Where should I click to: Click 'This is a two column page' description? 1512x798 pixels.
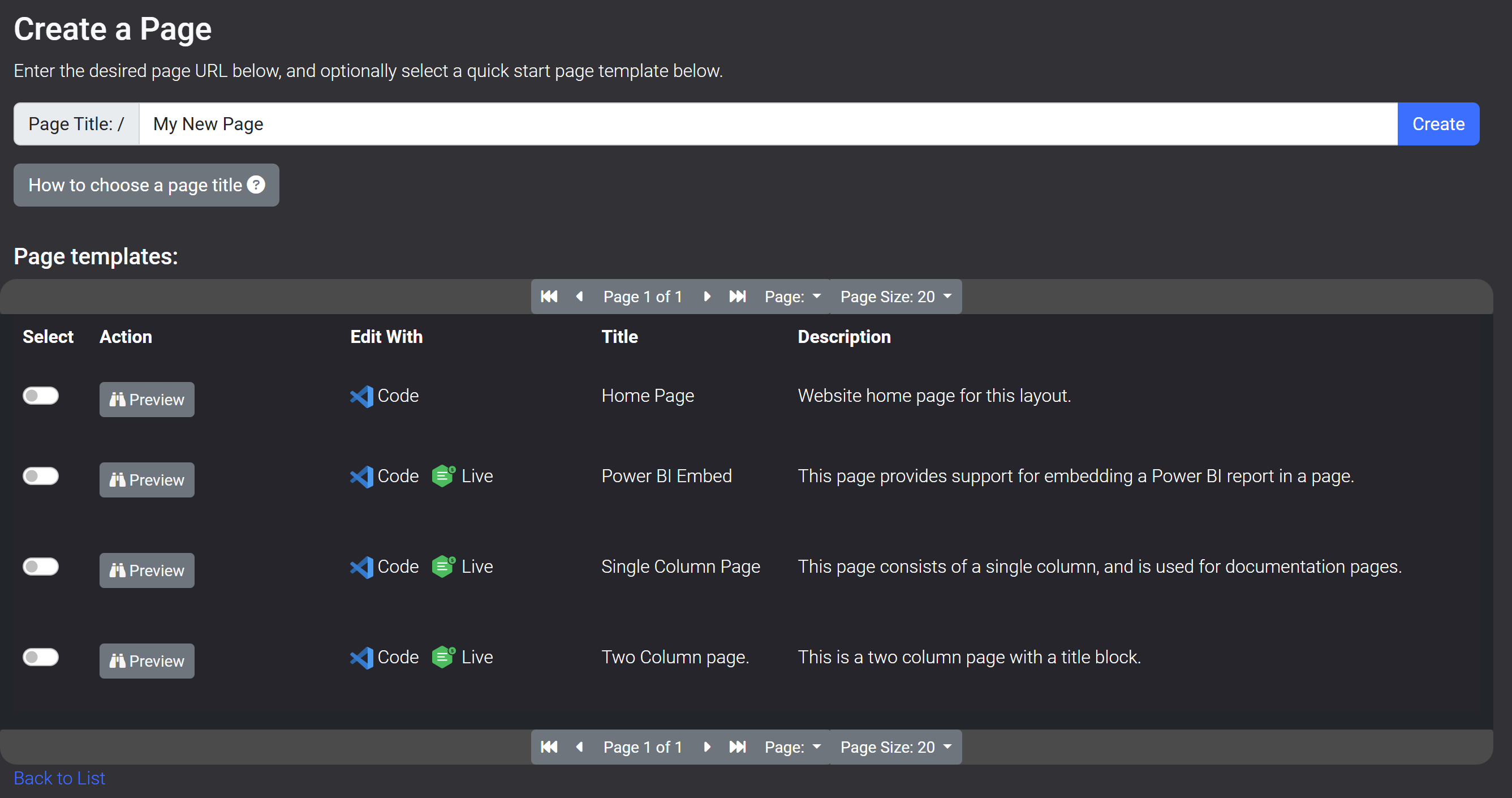pos(969,657)
